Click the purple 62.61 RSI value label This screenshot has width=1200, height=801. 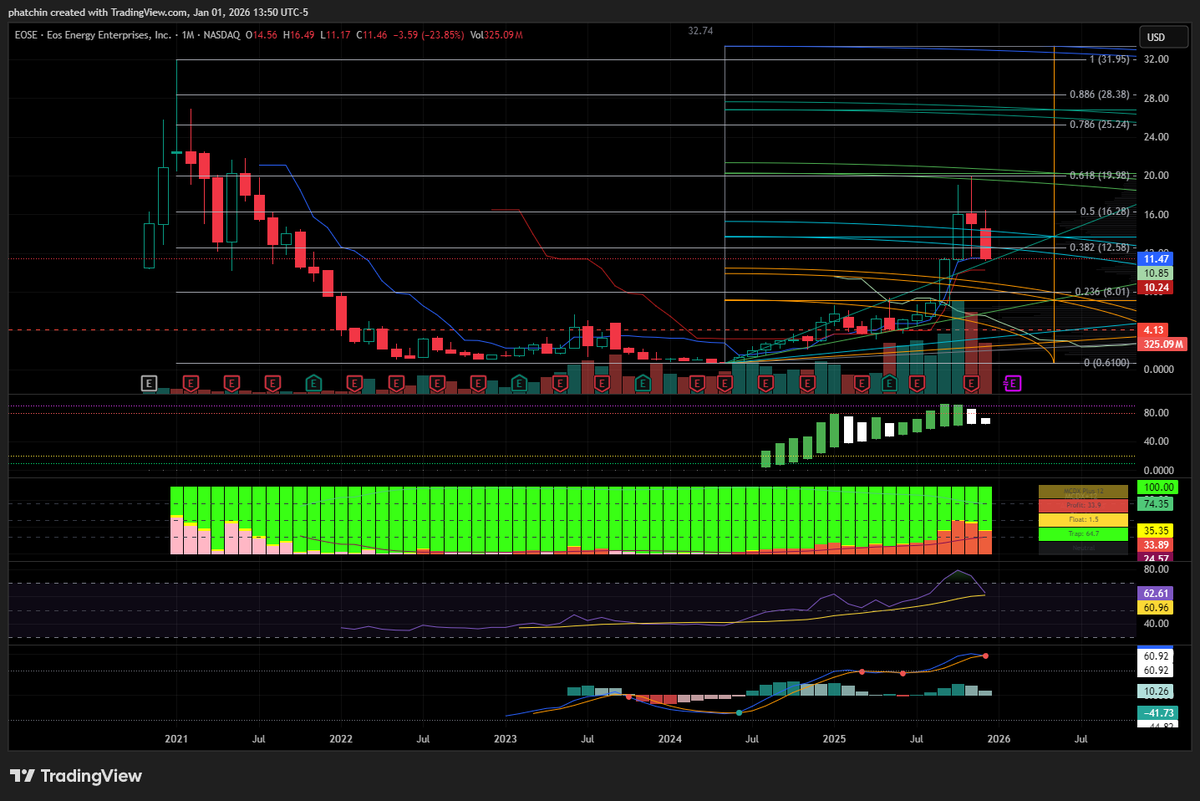[x=1156, y=592]
